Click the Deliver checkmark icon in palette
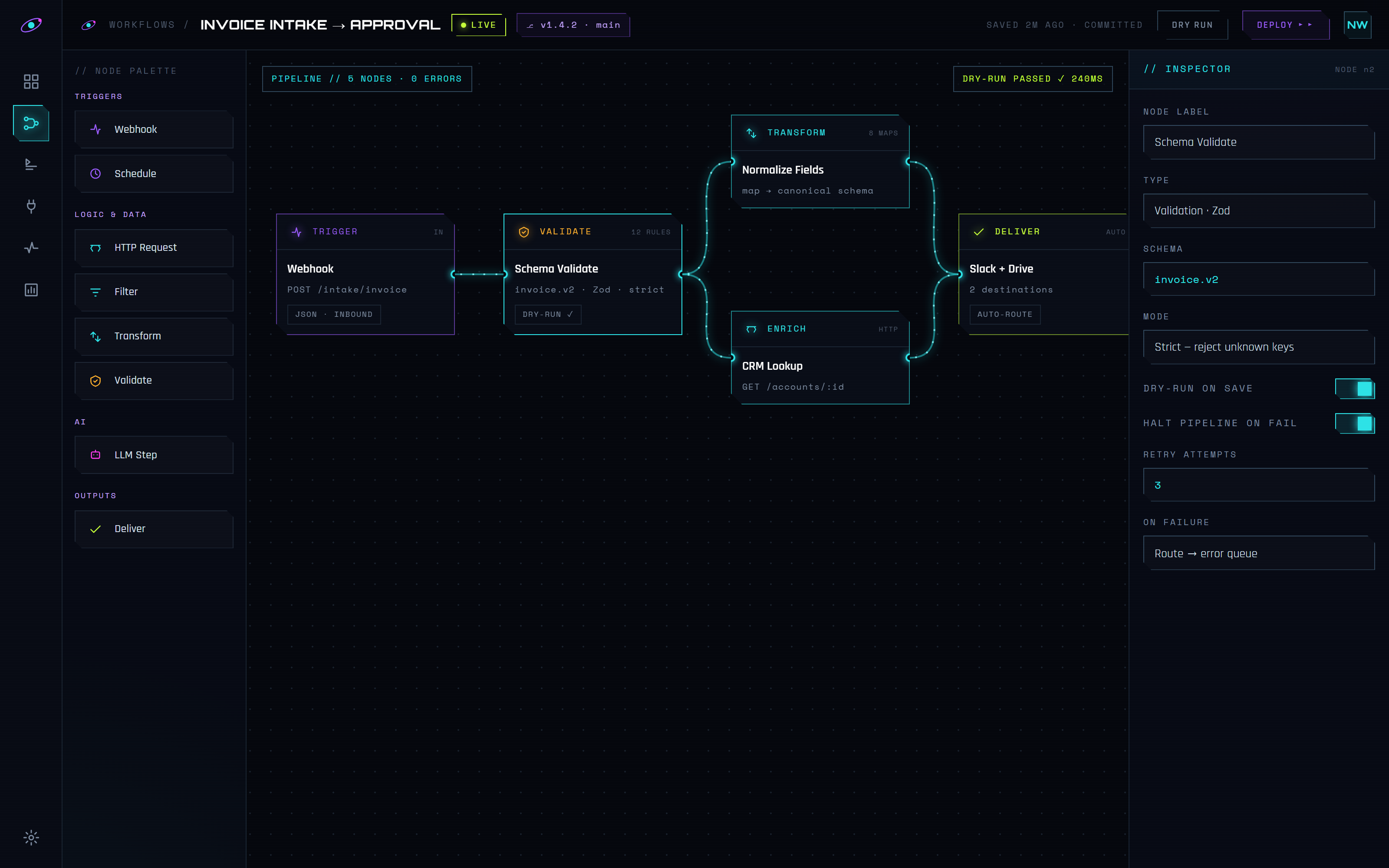Viewport: 1389px width, 868px height. tap(95, 529)
